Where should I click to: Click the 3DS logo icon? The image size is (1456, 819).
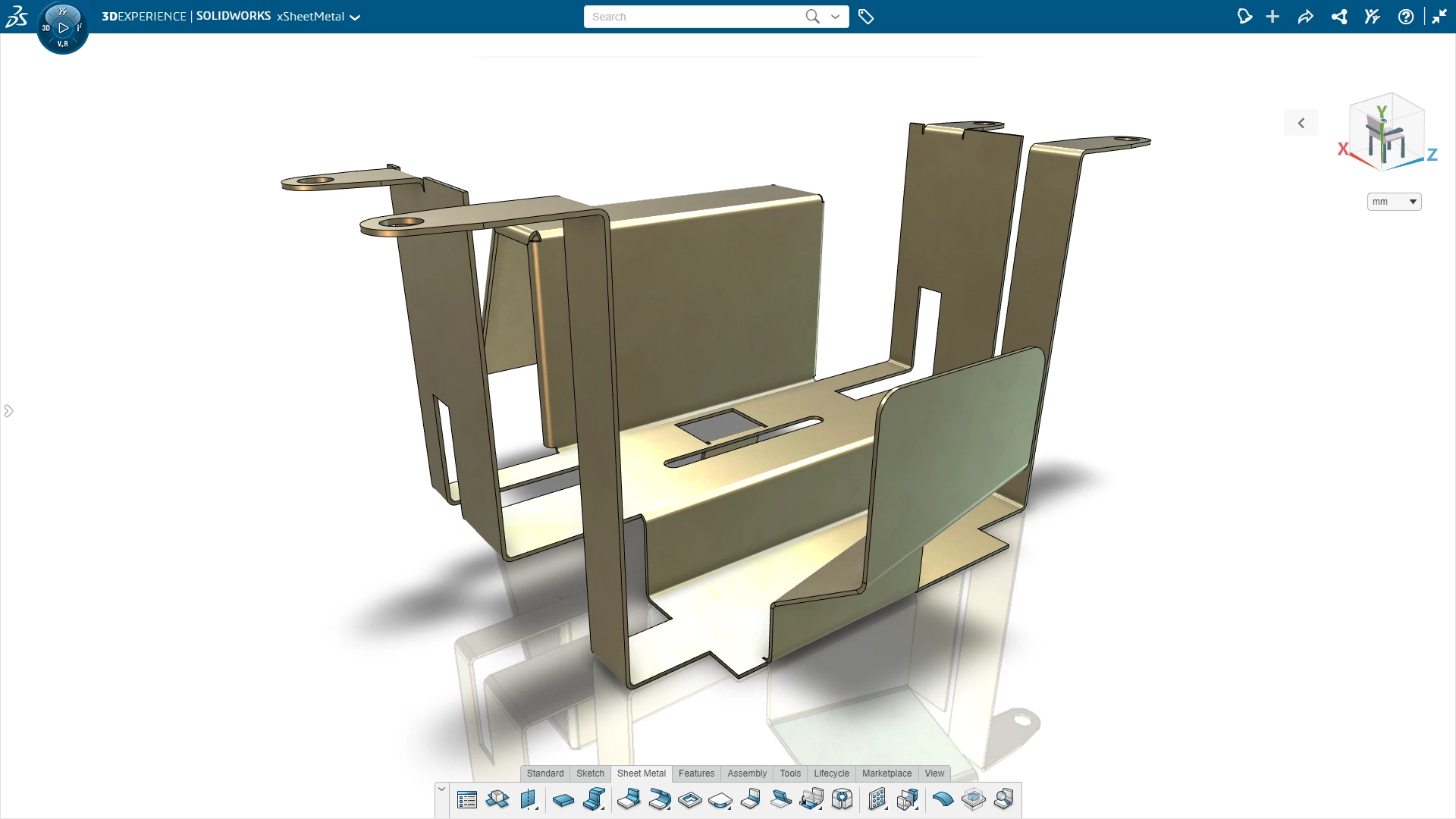coord(17,16)
